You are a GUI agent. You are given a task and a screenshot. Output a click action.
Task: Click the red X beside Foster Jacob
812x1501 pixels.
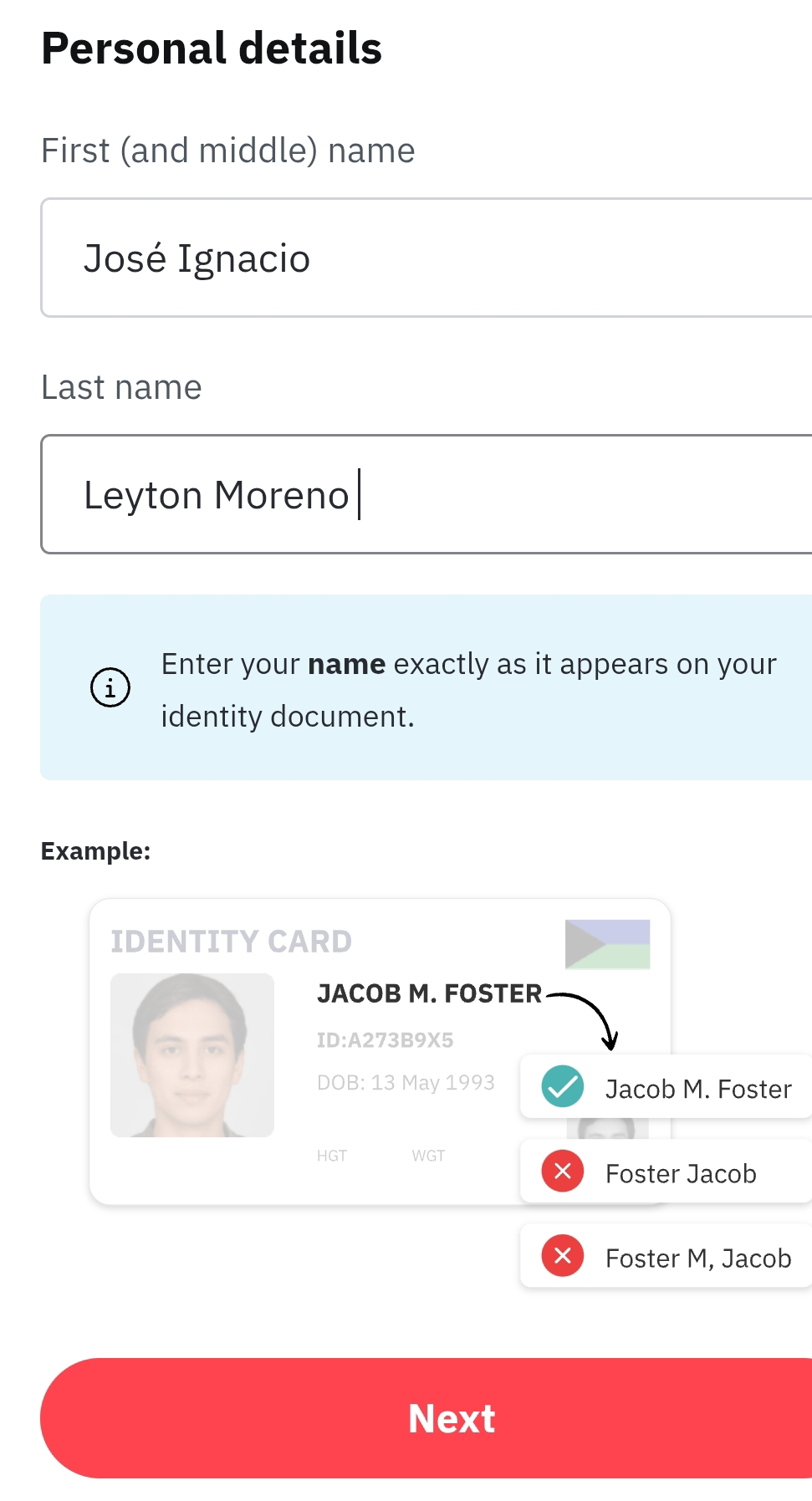pyautogui.click(x=563, y=1171)
